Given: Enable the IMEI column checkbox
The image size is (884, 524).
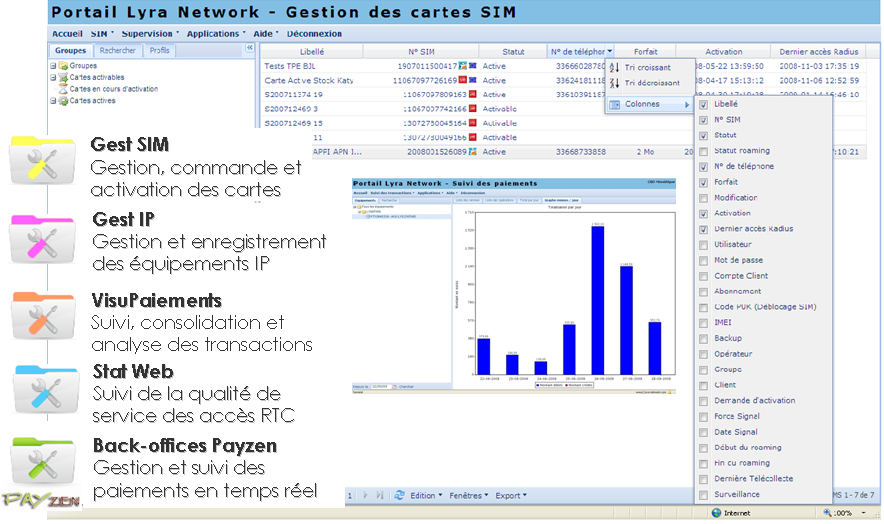Looking at the screenshot, I should pos(704,323).
